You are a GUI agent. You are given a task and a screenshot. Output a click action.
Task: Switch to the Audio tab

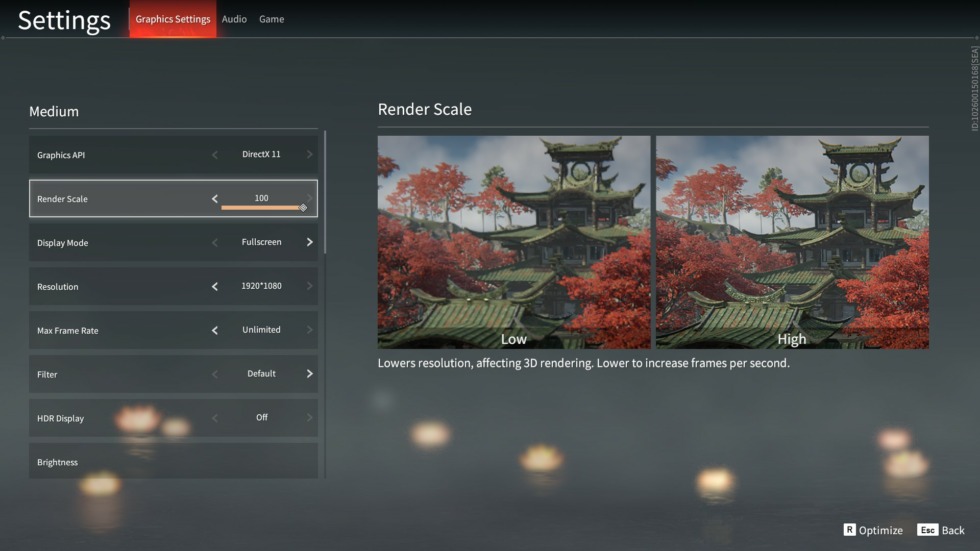[234, 19]
